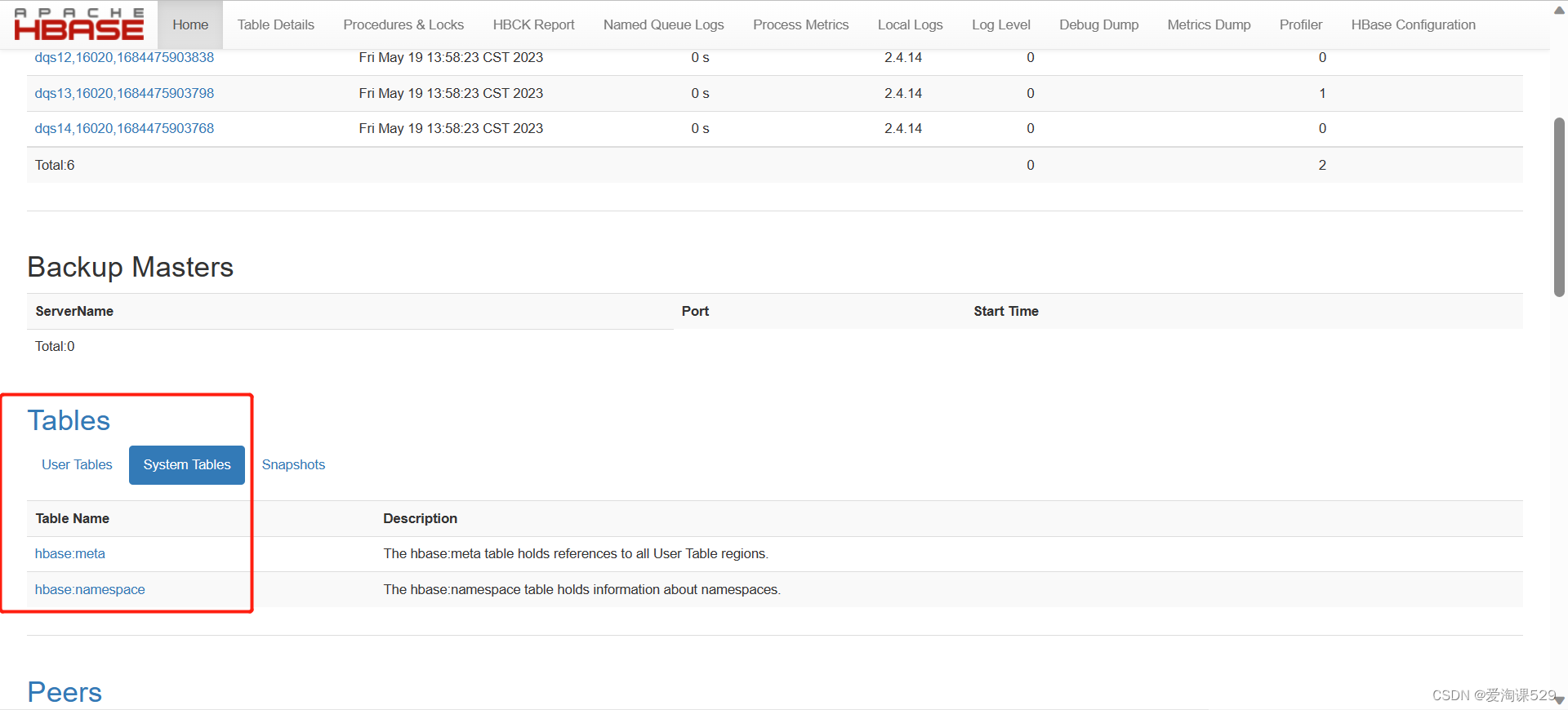
Task: Open the hbase:namespace table link
Action: click(90, 589)
